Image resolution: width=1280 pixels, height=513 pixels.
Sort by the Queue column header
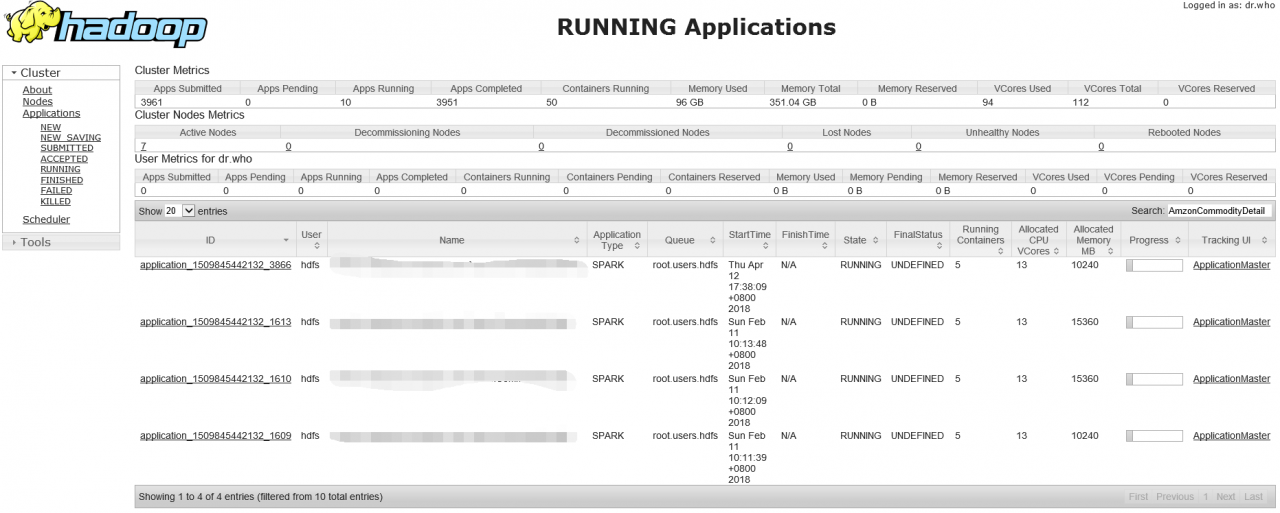pyautogui.click(x=679, y=240)
